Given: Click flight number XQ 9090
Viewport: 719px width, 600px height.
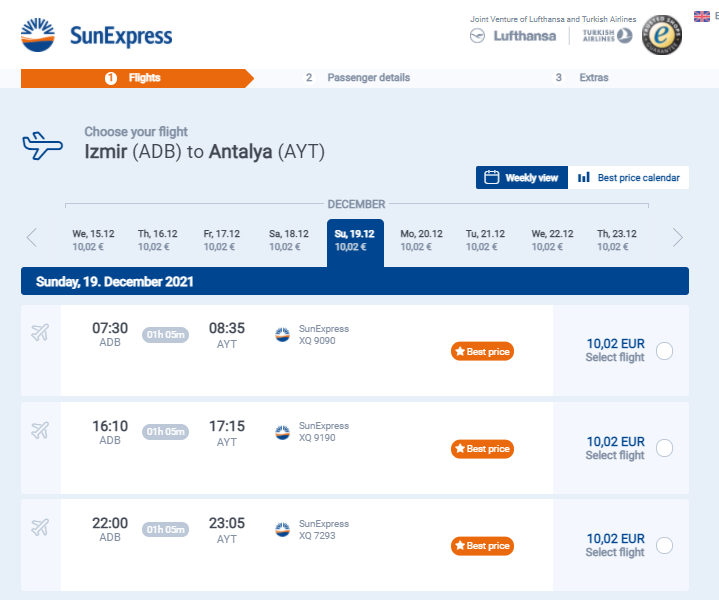Looking at the screenshot, I should (x=317, y=341).
